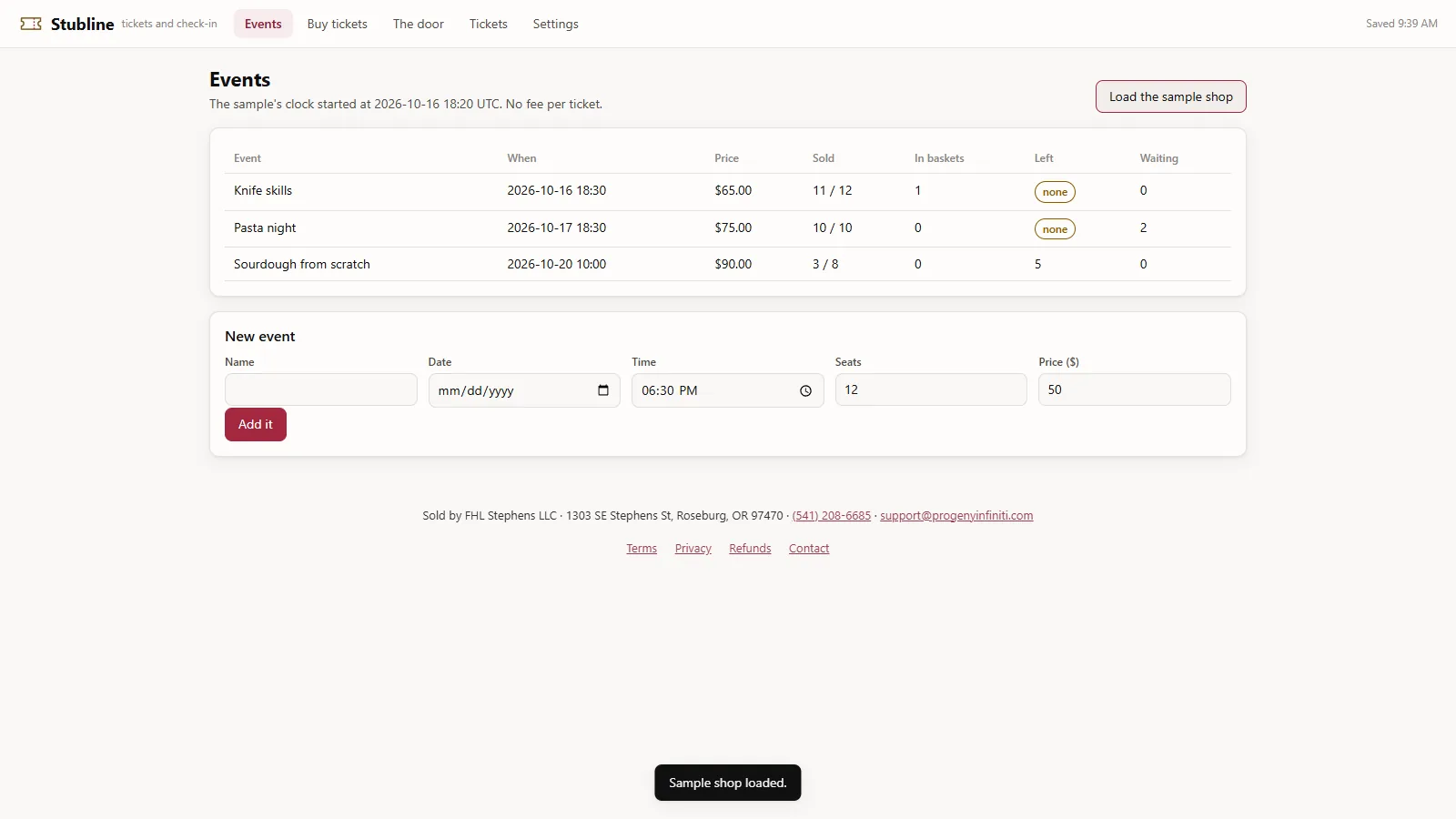
Task: Open the Terms footer link
Action: pos(642,549)
